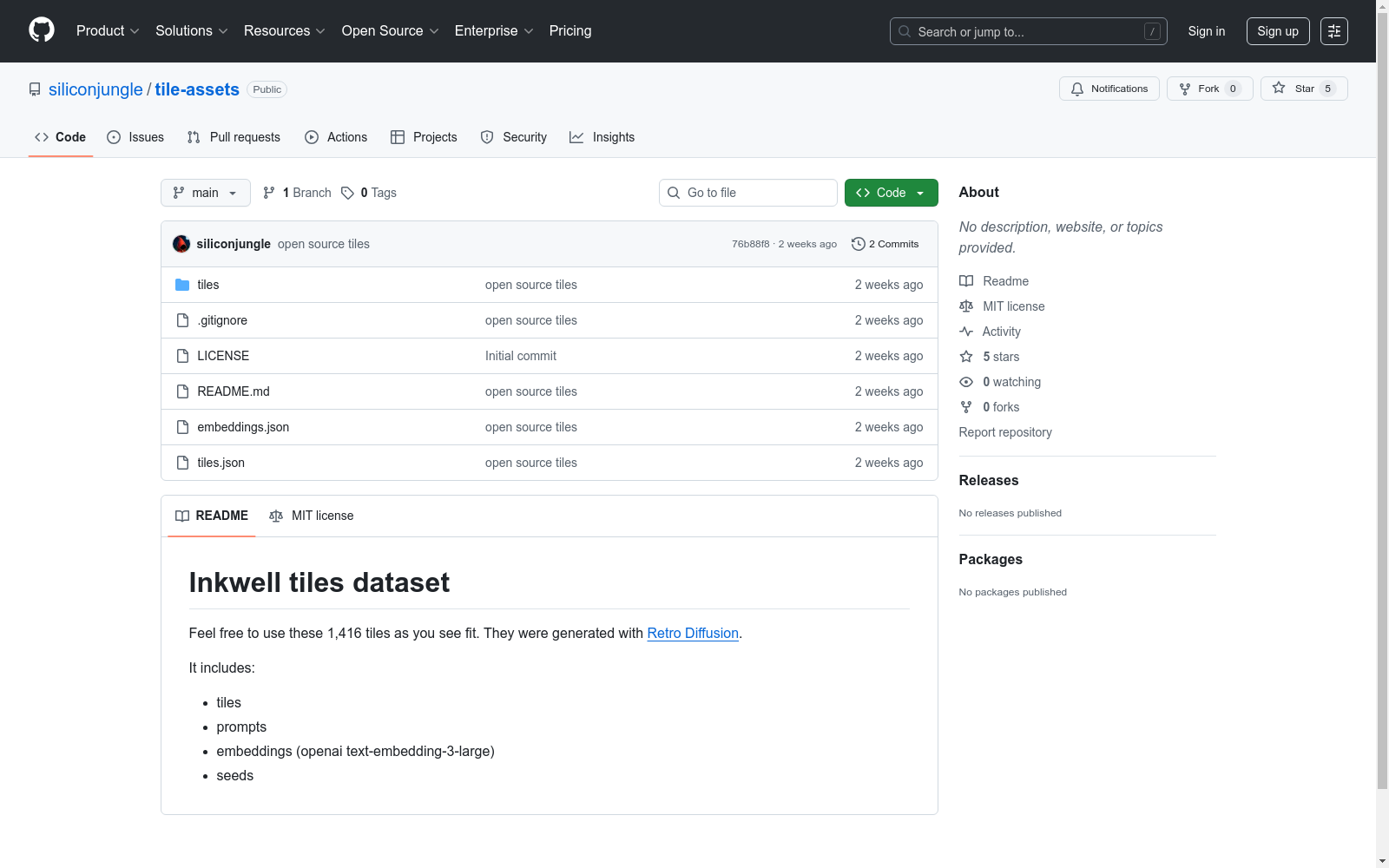Screen dimensions: 1389x868
Task: Click the tiles folder icon
Action: [182, 285]
